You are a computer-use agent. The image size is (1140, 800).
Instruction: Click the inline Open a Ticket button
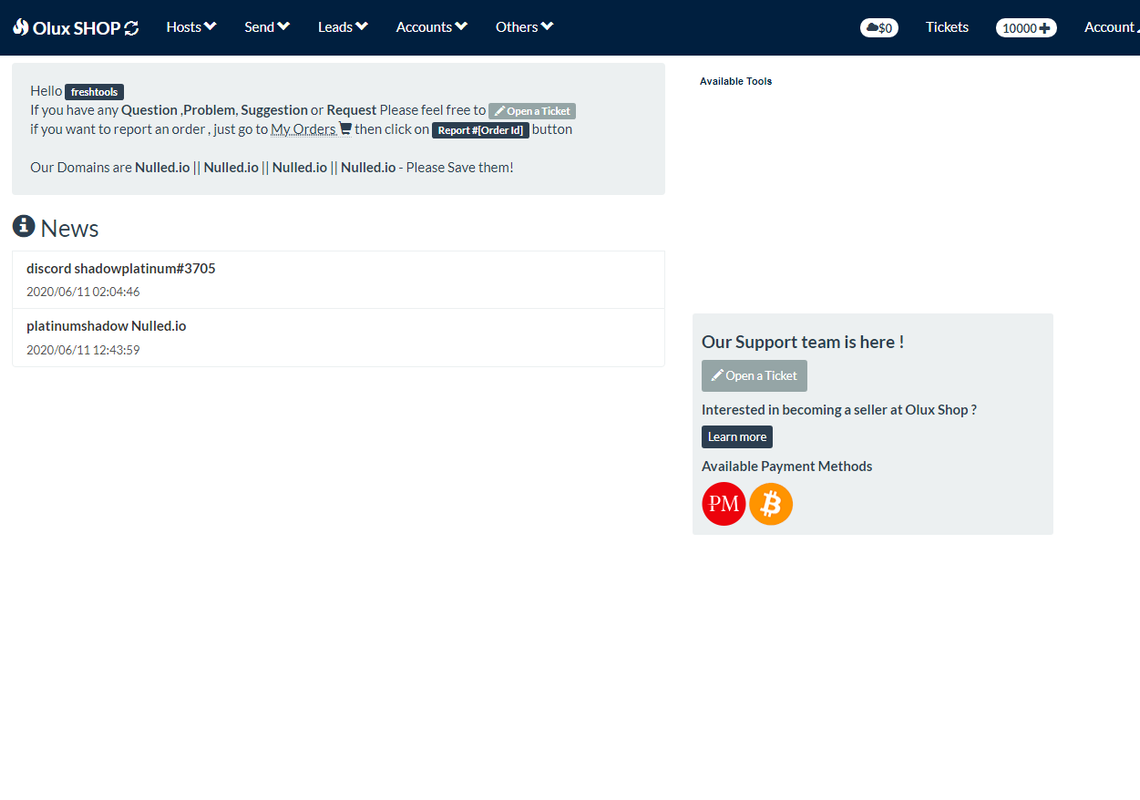[x=532, y=111]
